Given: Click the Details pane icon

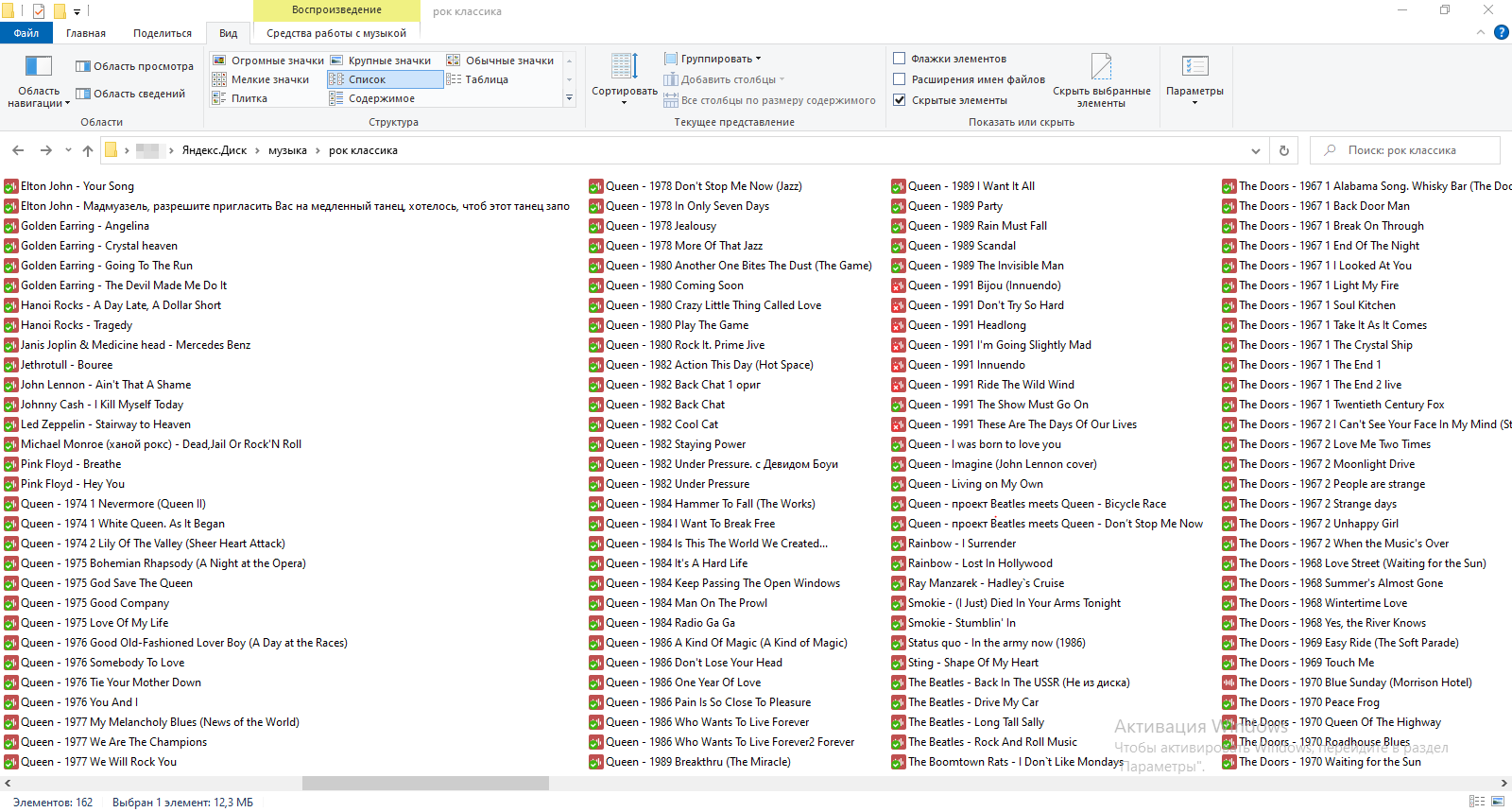Looking at the screenshot, I should 83,94.
